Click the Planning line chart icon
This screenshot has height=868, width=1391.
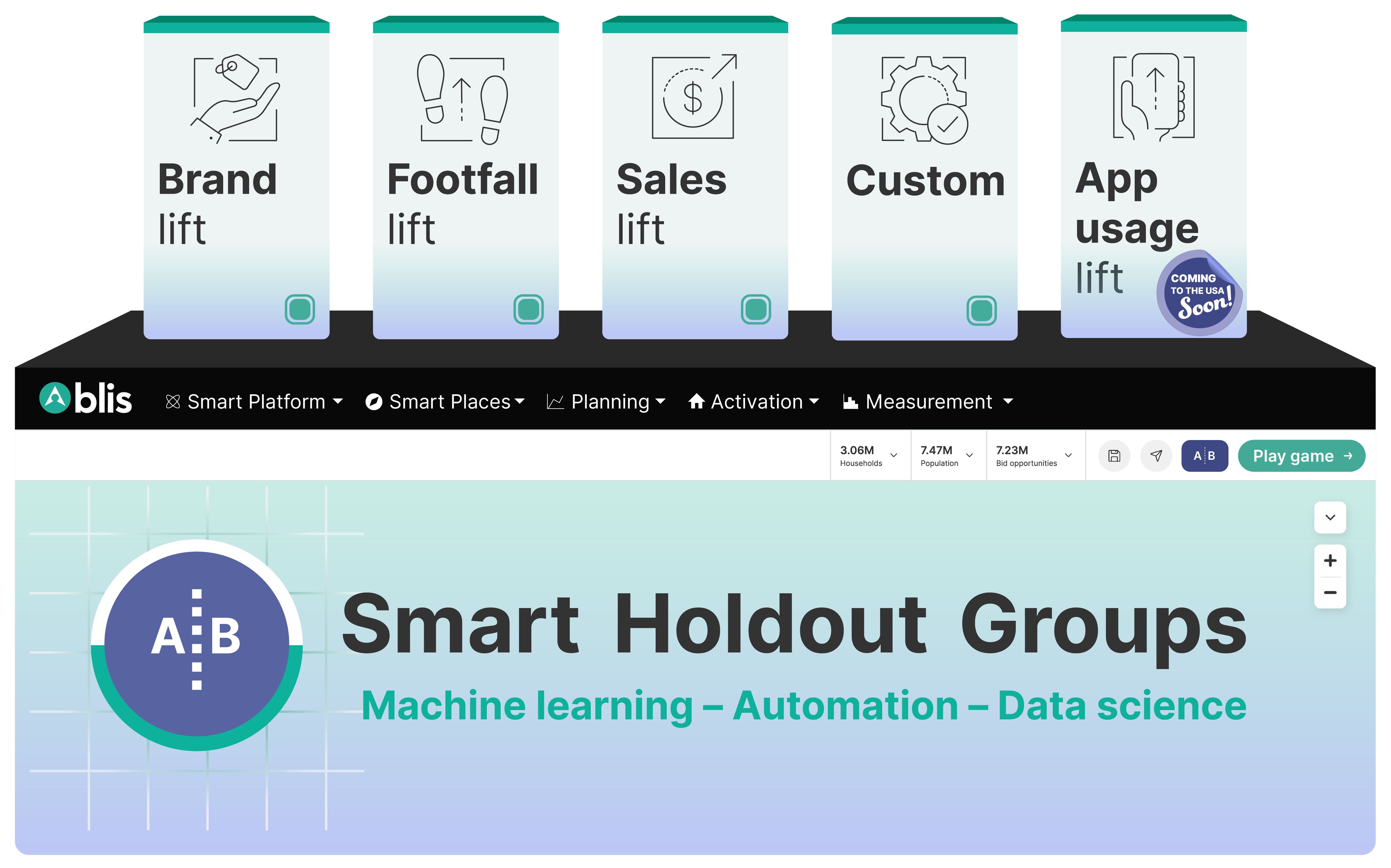555,402
